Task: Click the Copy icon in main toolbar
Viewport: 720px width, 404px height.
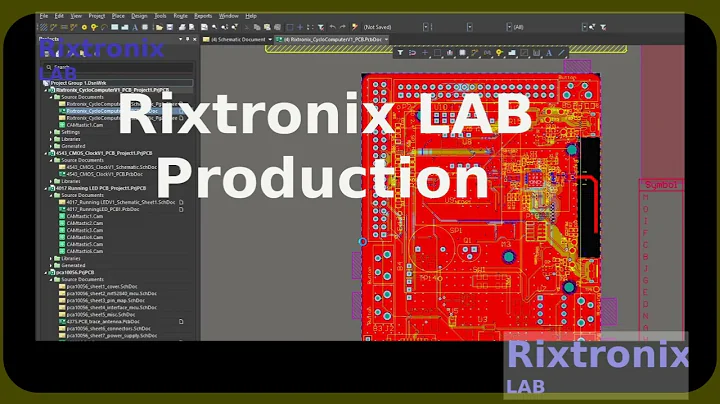Action: (x=257, y=27)
